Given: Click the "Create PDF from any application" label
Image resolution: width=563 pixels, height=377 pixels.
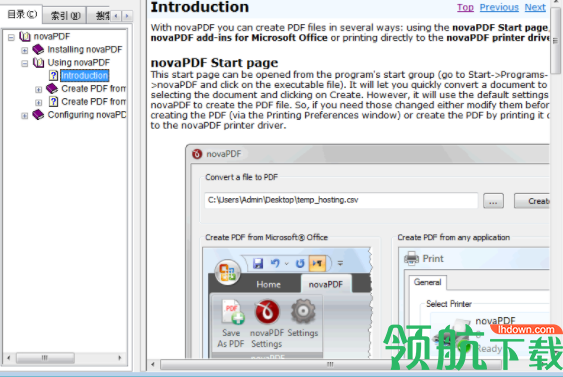Looking at the screenshot, I should pyautogui.click(x=453, y=237).
